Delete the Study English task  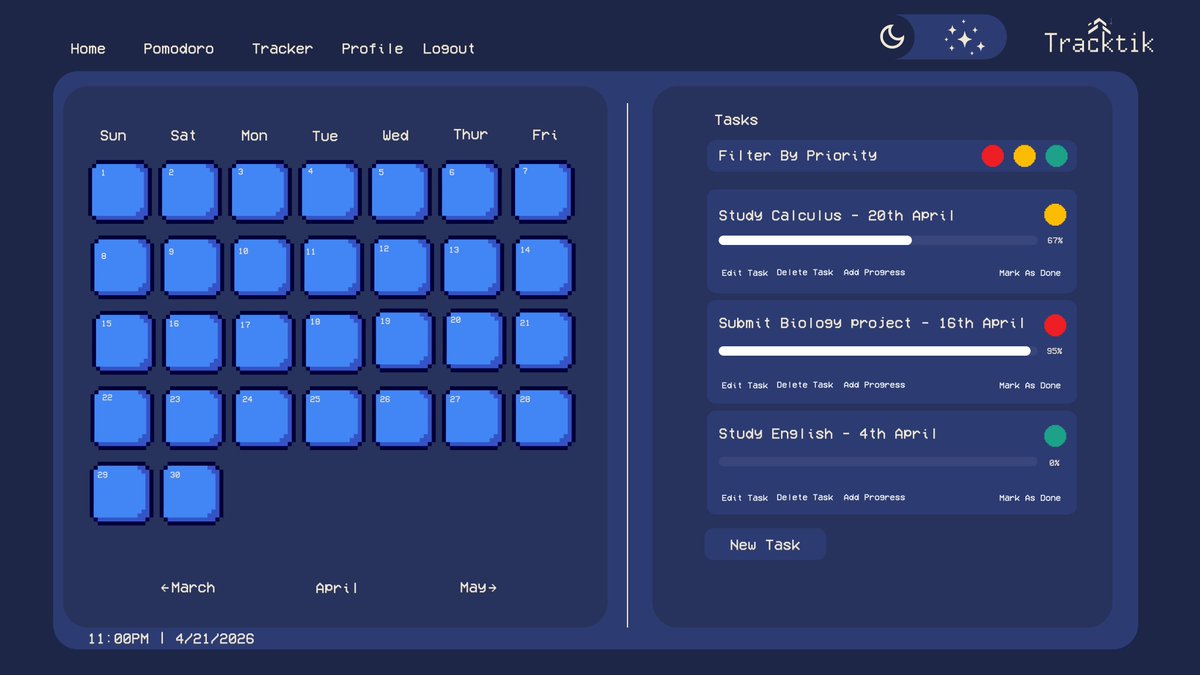coord(805,497)
